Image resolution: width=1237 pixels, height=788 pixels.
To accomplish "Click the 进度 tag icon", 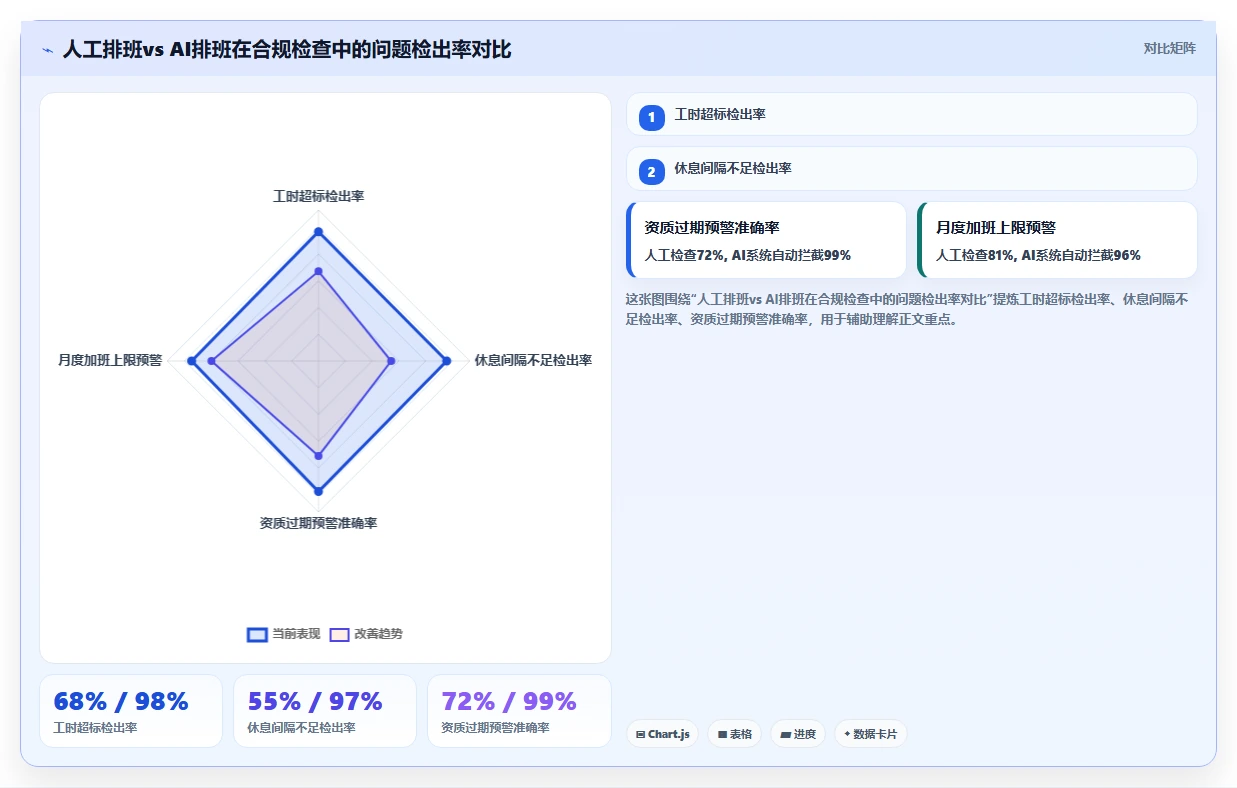I will (786, 734).
